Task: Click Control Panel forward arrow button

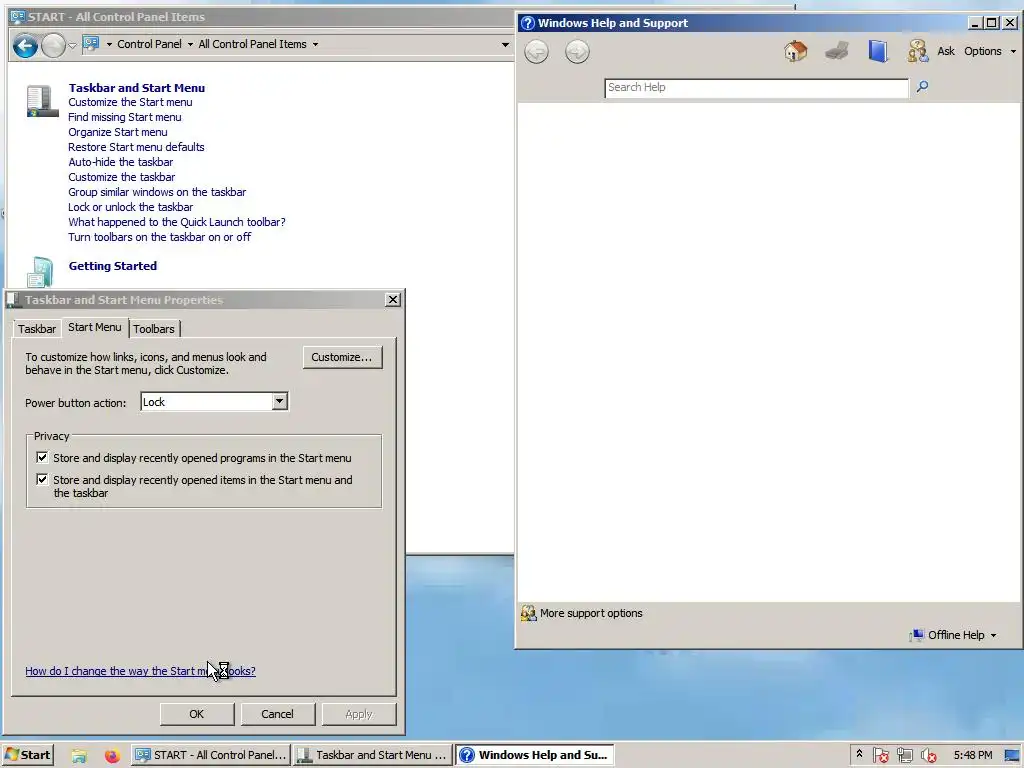Action: tap(53, 46)
